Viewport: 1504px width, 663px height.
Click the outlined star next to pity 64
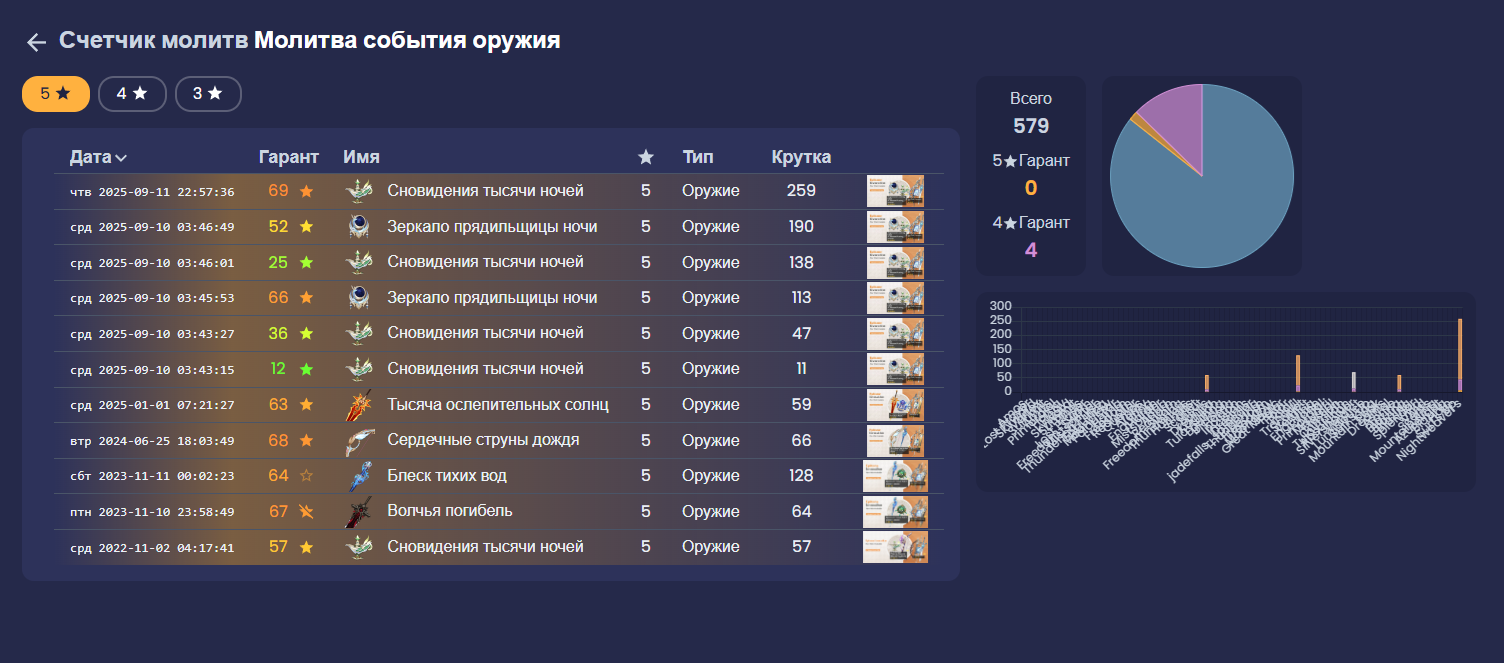pyautogui.click(x=306, y=476)
